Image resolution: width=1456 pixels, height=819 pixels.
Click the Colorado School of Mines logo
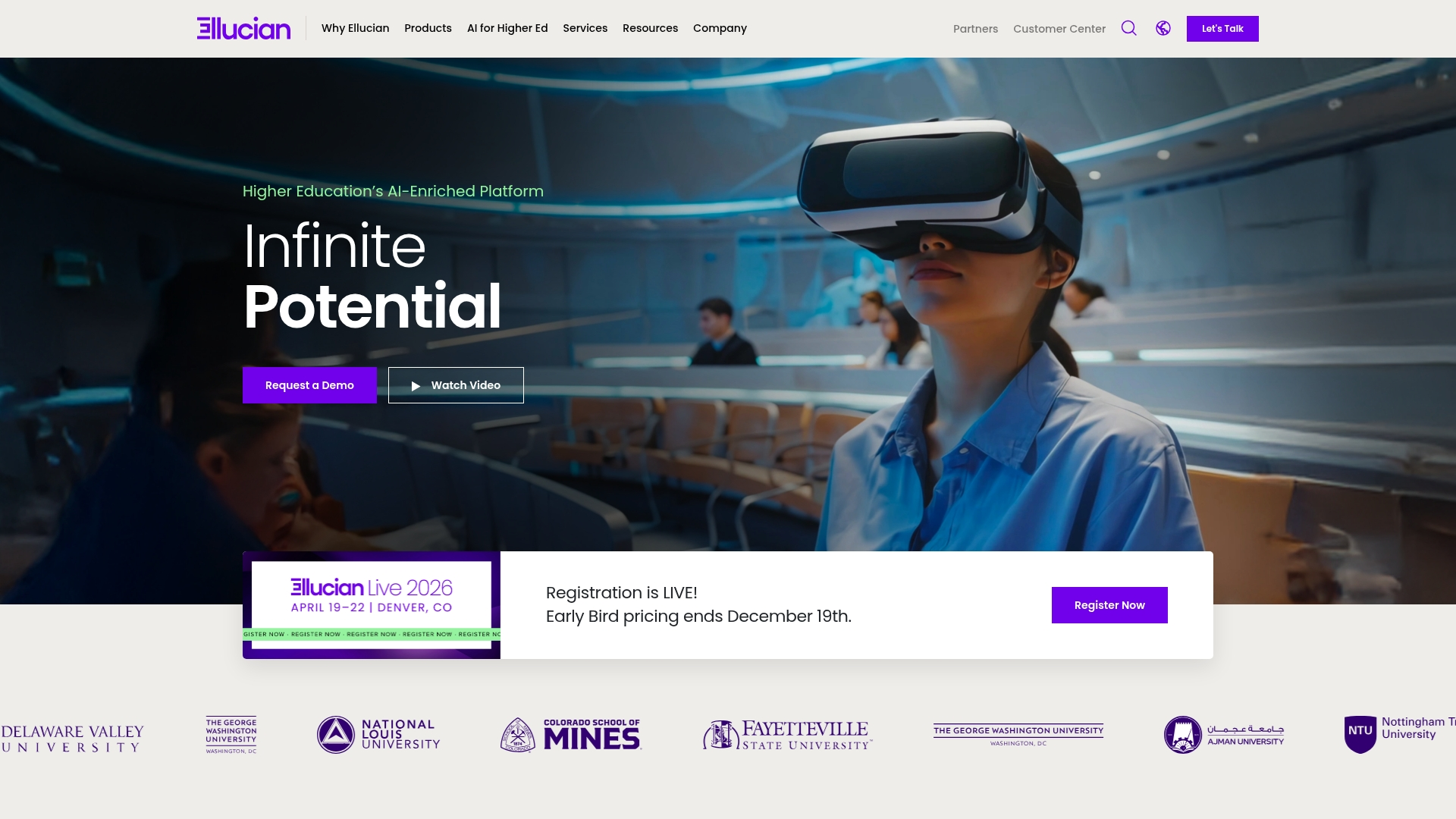click(571, 735)
